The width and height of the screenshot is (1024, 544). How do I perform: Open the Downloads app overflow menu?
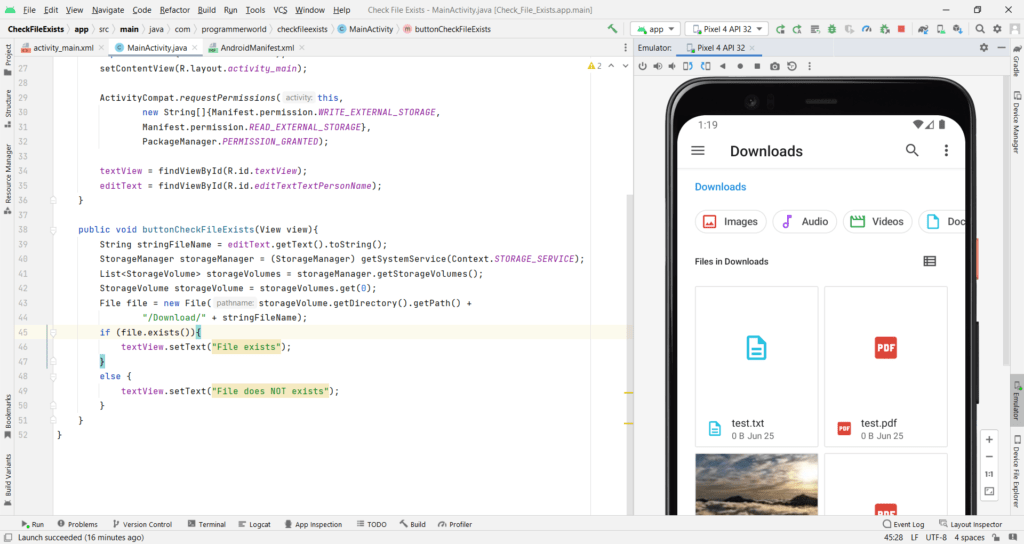click(x=946, y=151)
